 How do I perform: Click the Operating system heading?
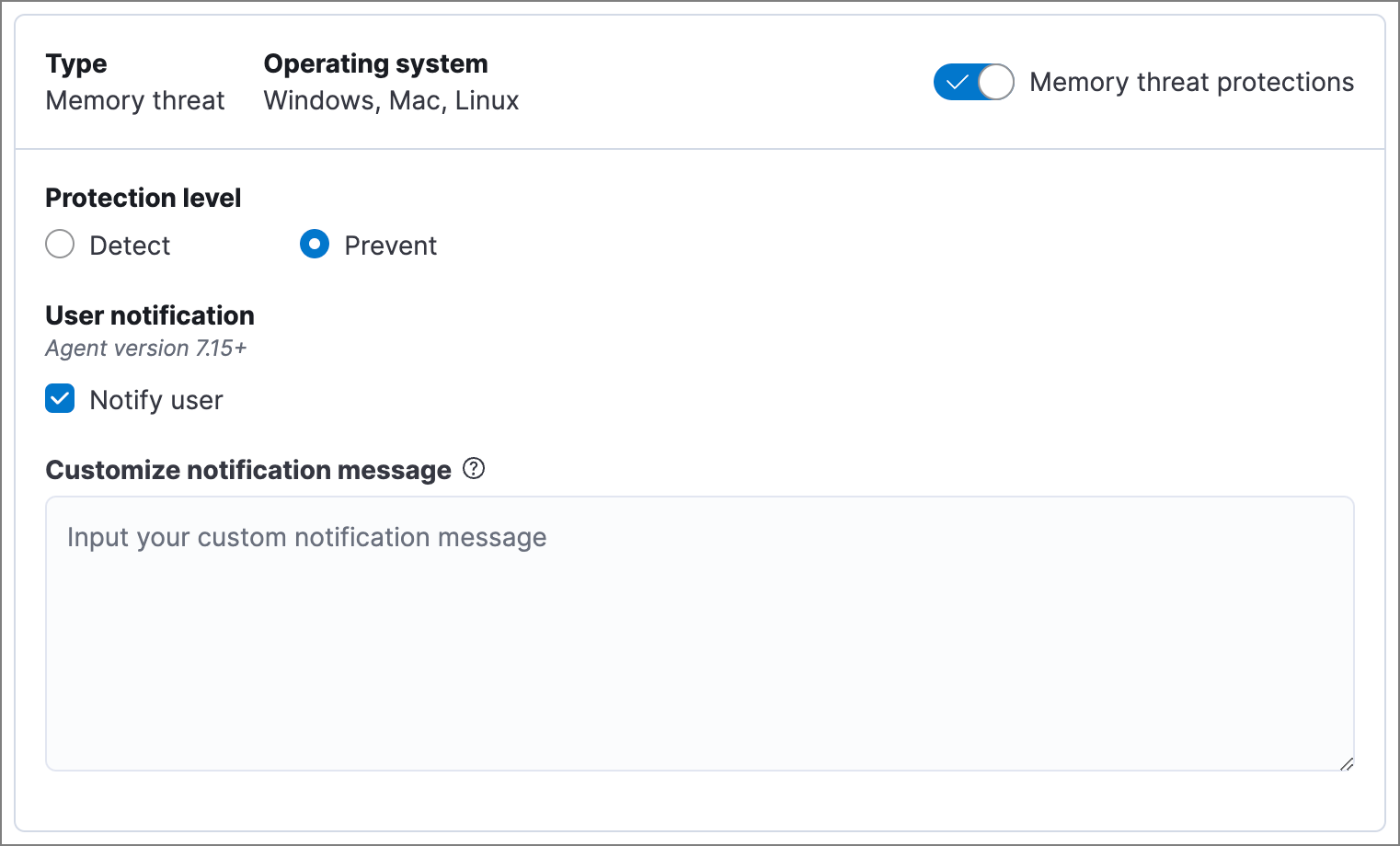tap(375, 63)
